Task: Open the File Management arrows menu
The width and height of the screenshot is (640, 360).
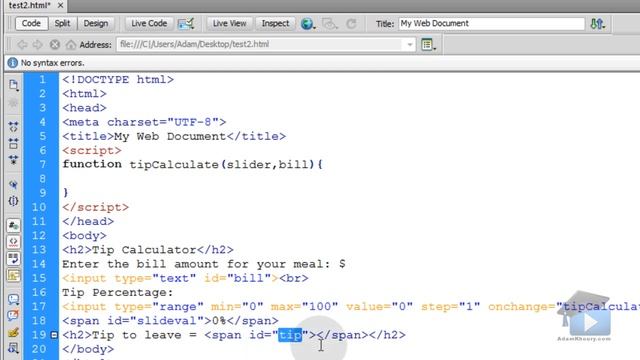Action: pyautogui.click(x=598, y=24)
